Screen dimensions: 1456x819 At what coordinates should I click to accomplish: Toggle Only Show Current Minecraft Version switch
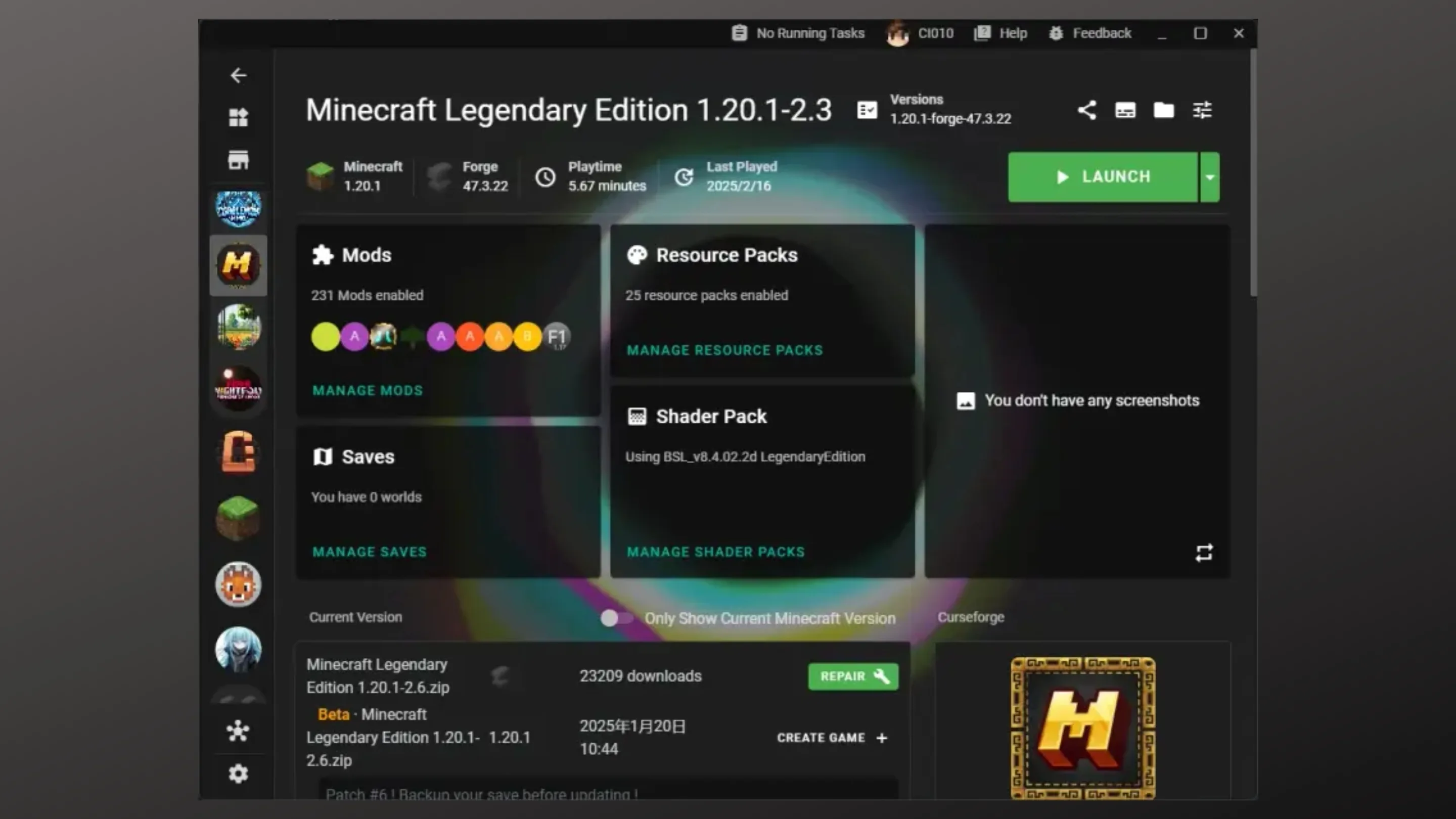coord(616,618)
